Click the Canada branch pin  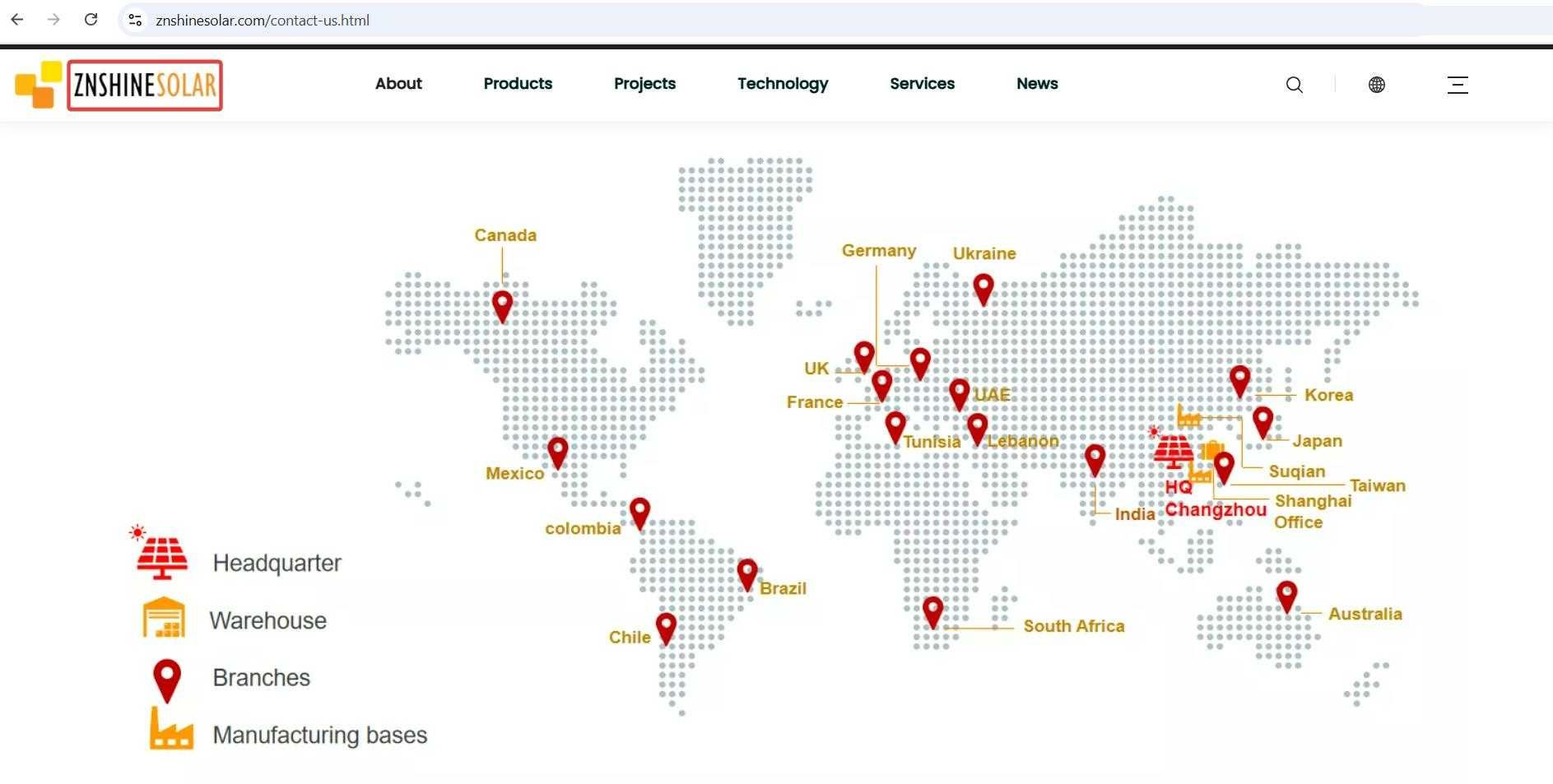(x=502, y=305)
